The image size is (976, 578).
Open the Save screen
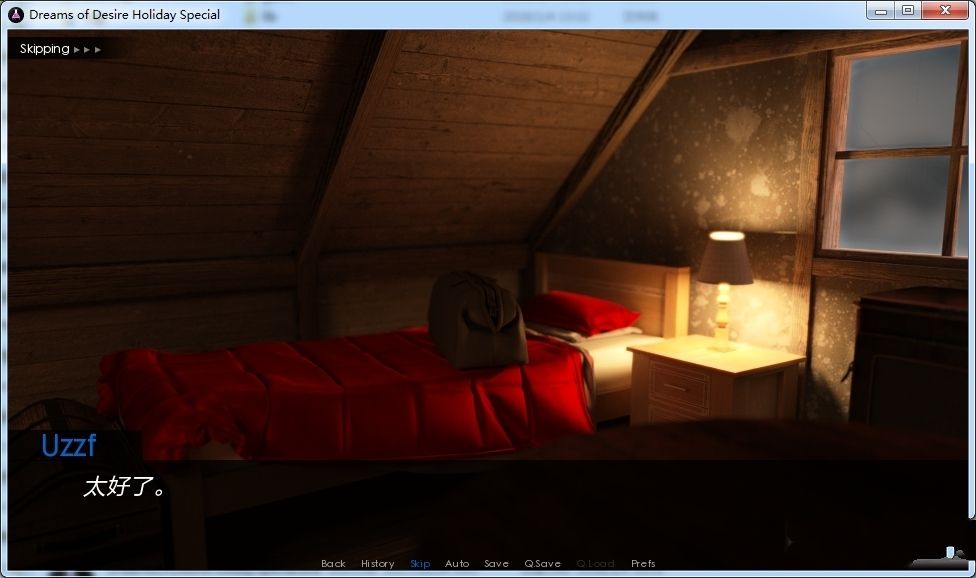(496, 564)
